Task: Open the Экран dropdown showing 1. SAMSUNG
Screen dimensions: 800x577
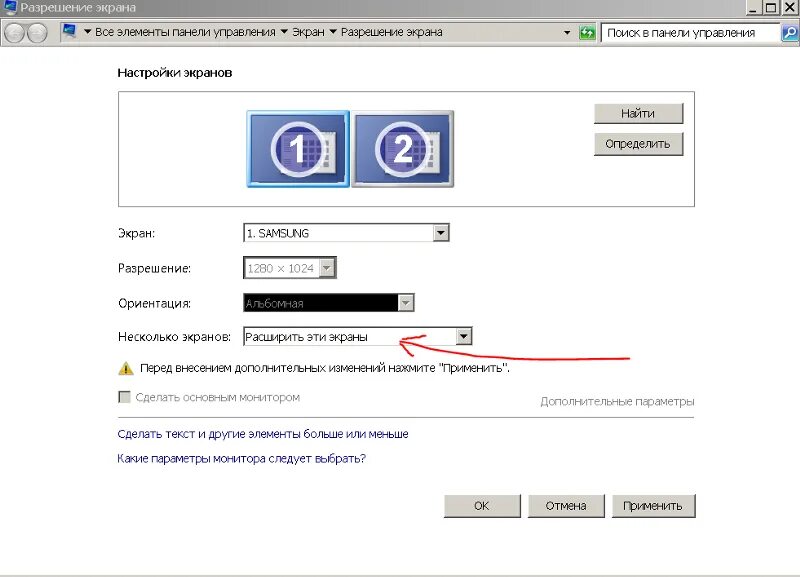Action: pyautogui.click(x=346, y=233)
